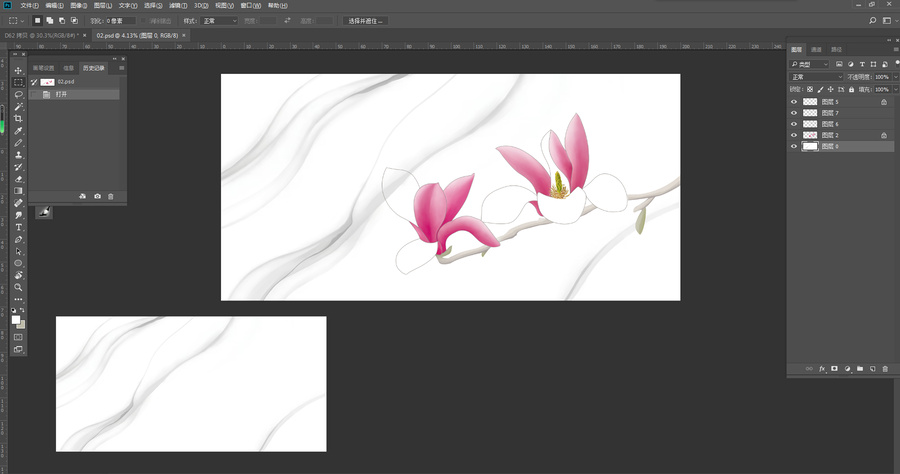Screen dimensions: 900x474
Task: Open 样式 style dropdown in options bar
Action: [x=219, y=21]
